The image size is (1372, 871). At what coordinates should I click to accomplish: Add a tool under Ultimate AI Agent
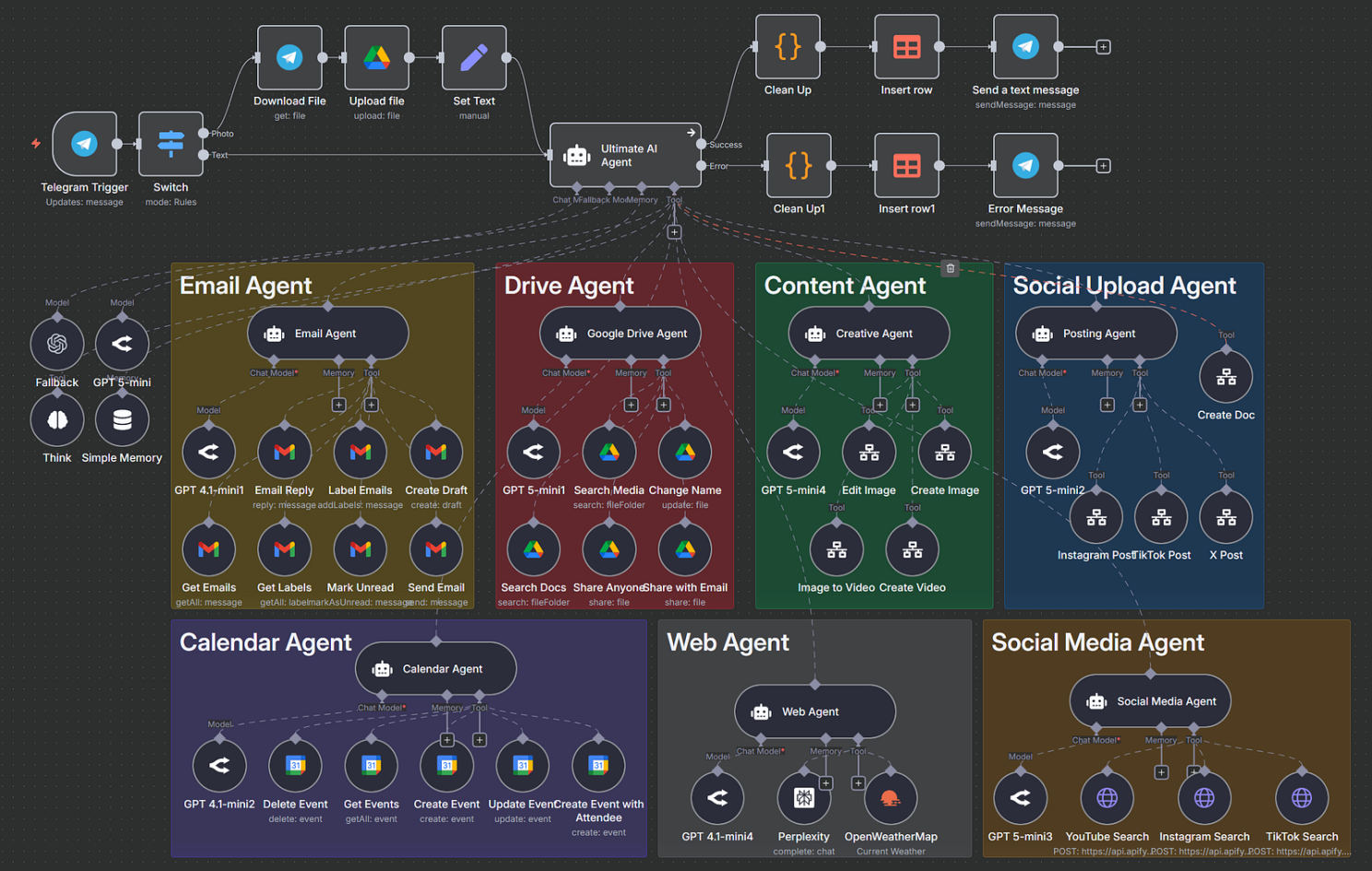674,232
